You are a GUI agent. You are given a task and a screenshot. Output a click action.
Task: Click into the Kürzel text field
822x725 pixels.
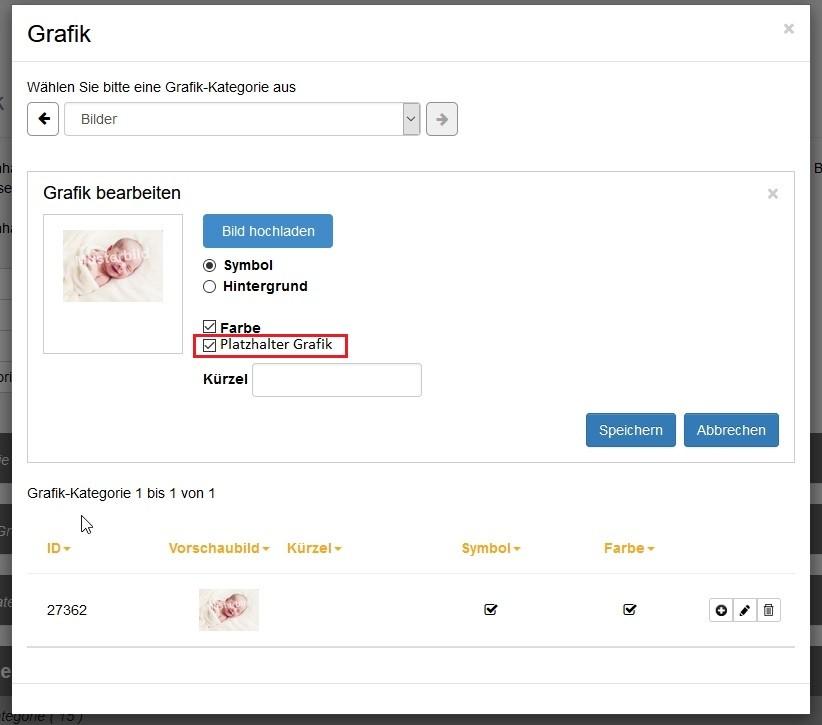tap(337, 380)
